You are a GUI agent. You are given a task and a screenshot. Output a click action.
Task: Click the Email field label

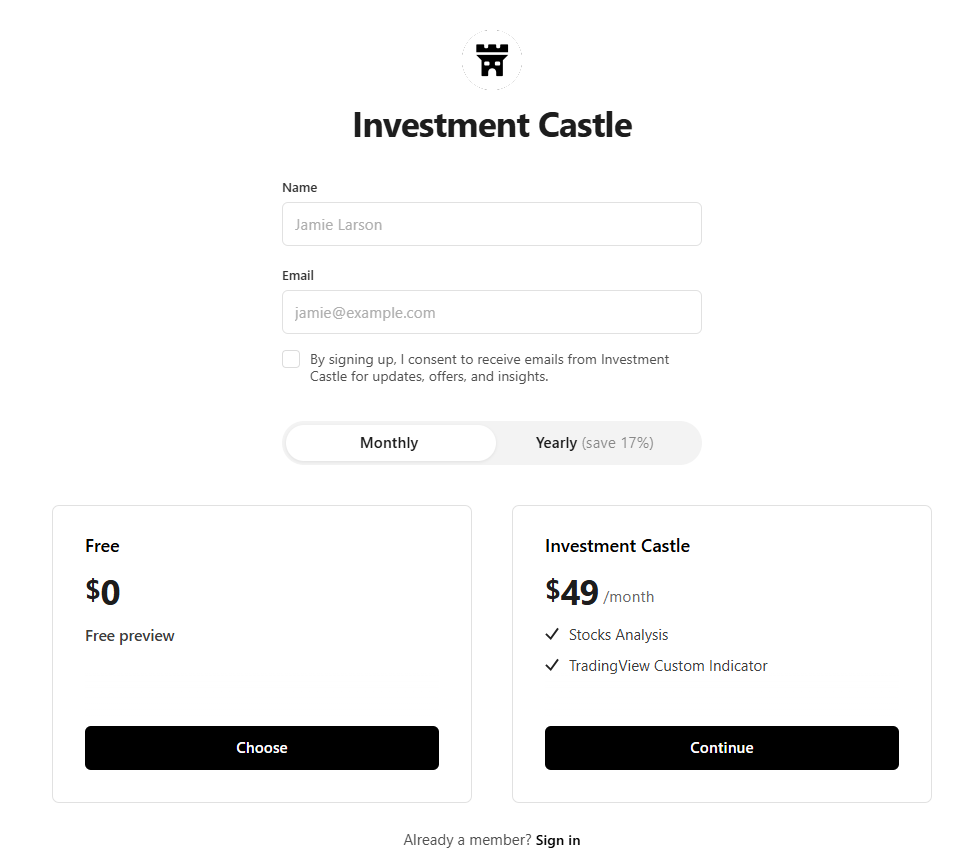[298, 275]
